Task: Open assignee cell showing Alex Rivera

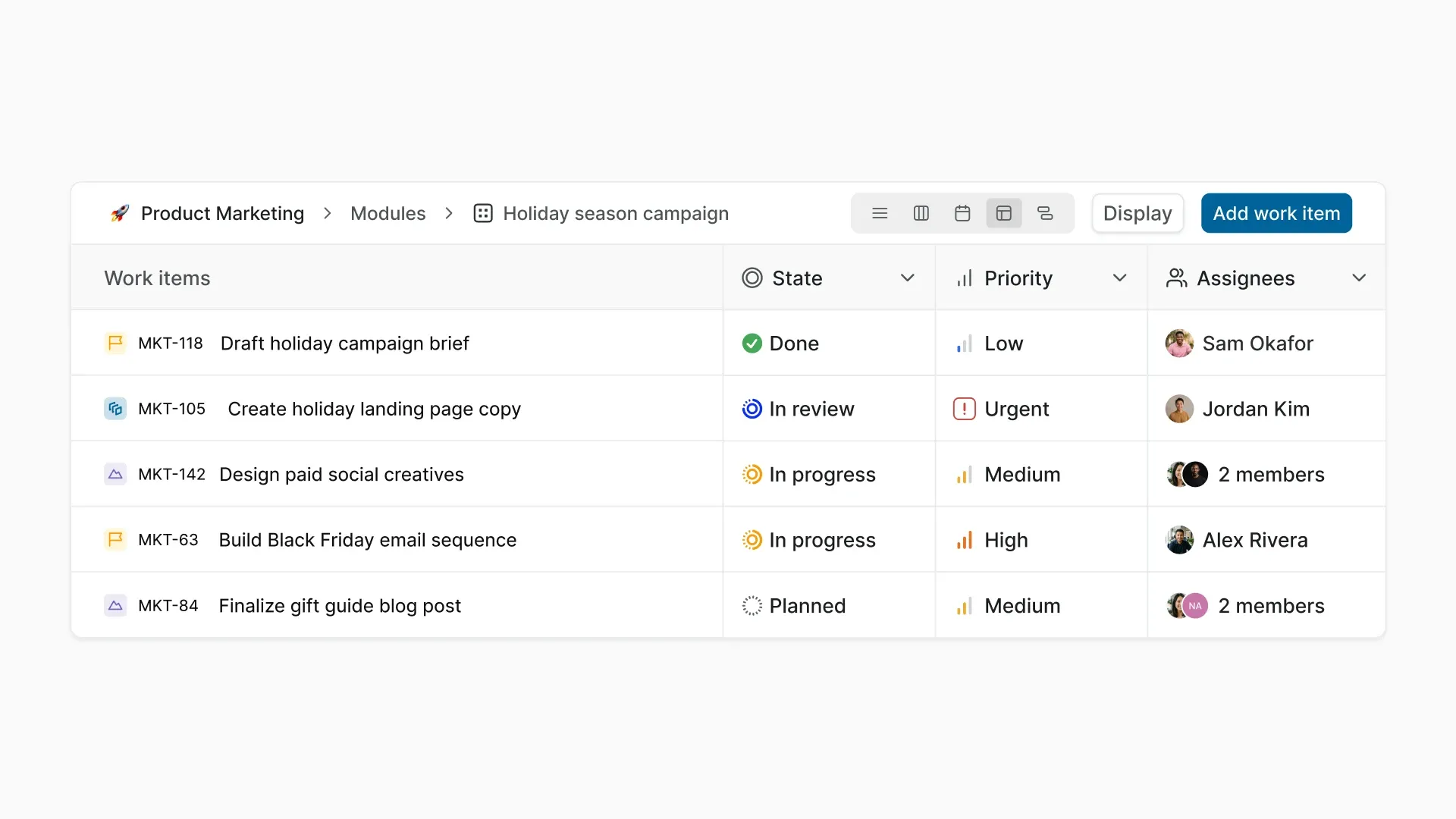Action: point(1266,540)
